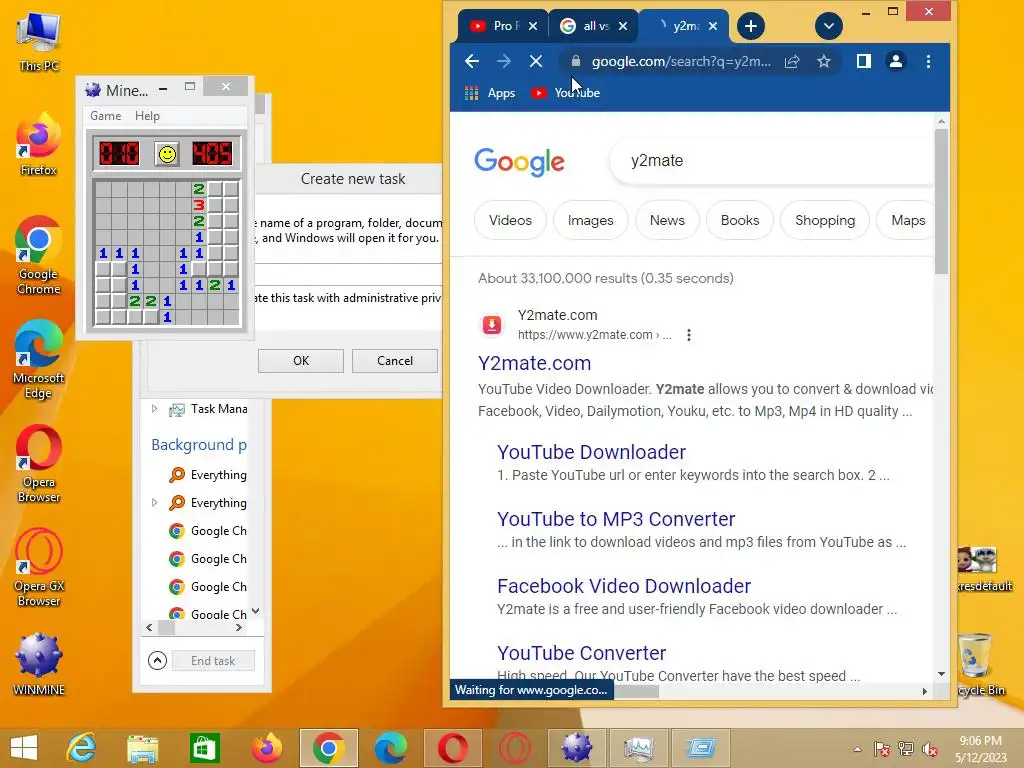This screenshot has height=768, width=1024.
Task: Switch to Opera on taskbar
Action: 453,748
